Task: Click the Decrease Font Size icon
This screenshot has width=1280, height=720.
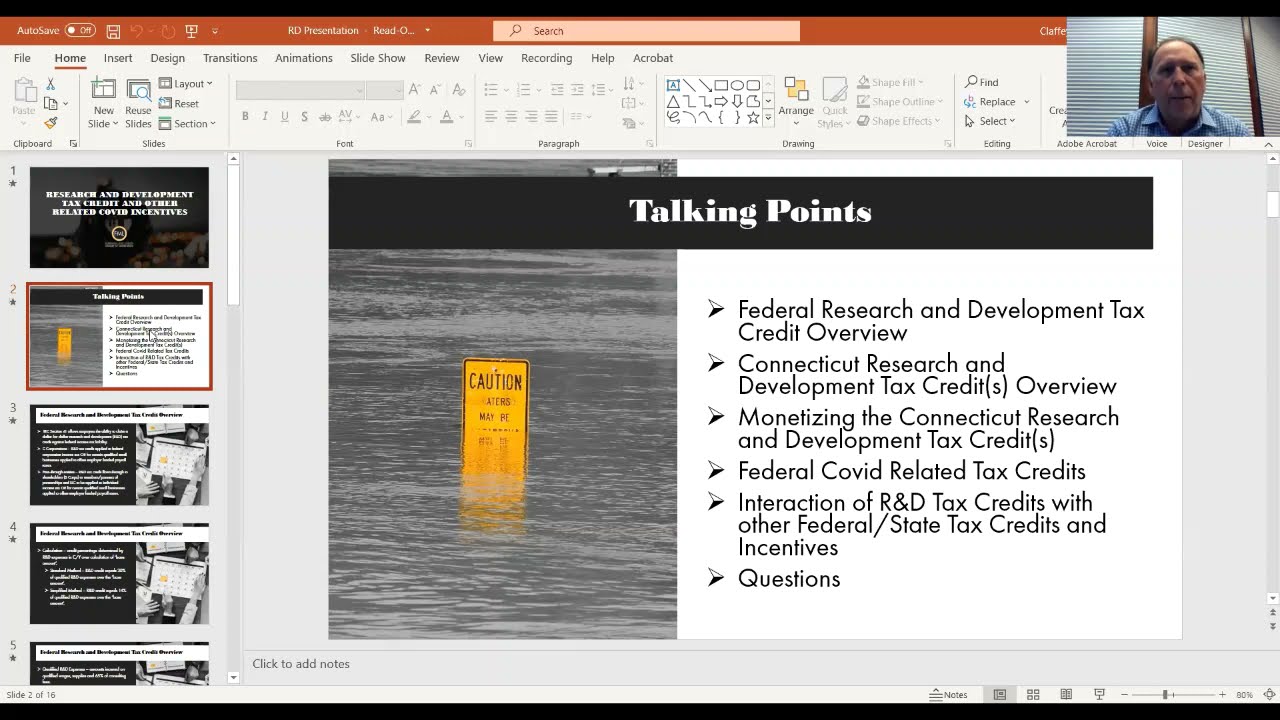Action: [436, 90]
